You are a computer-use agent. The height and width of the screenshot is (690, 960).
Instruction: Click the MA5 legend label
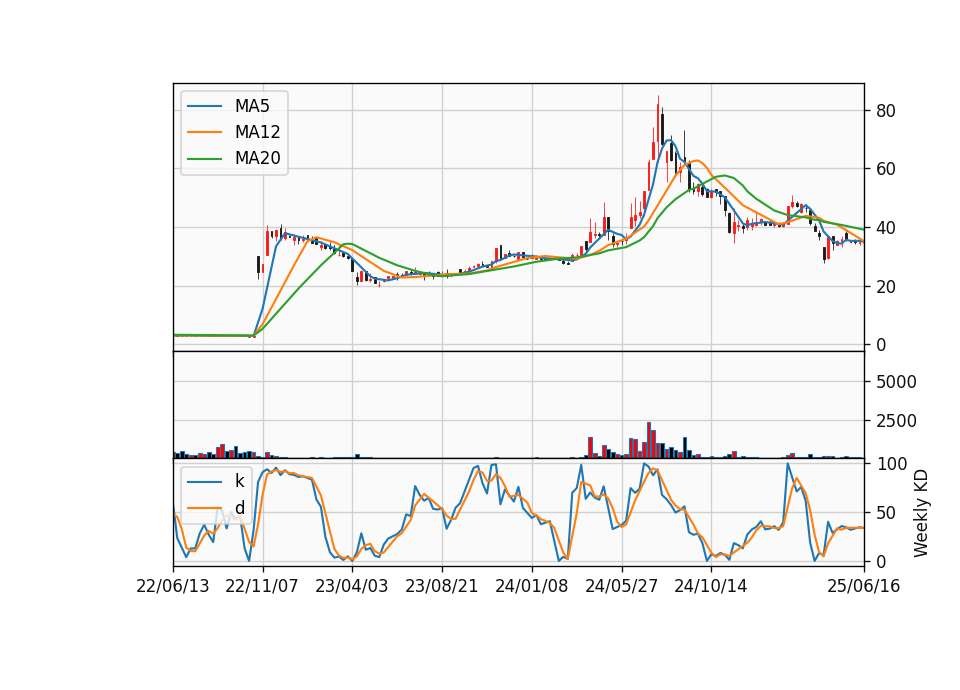[252, 106]
